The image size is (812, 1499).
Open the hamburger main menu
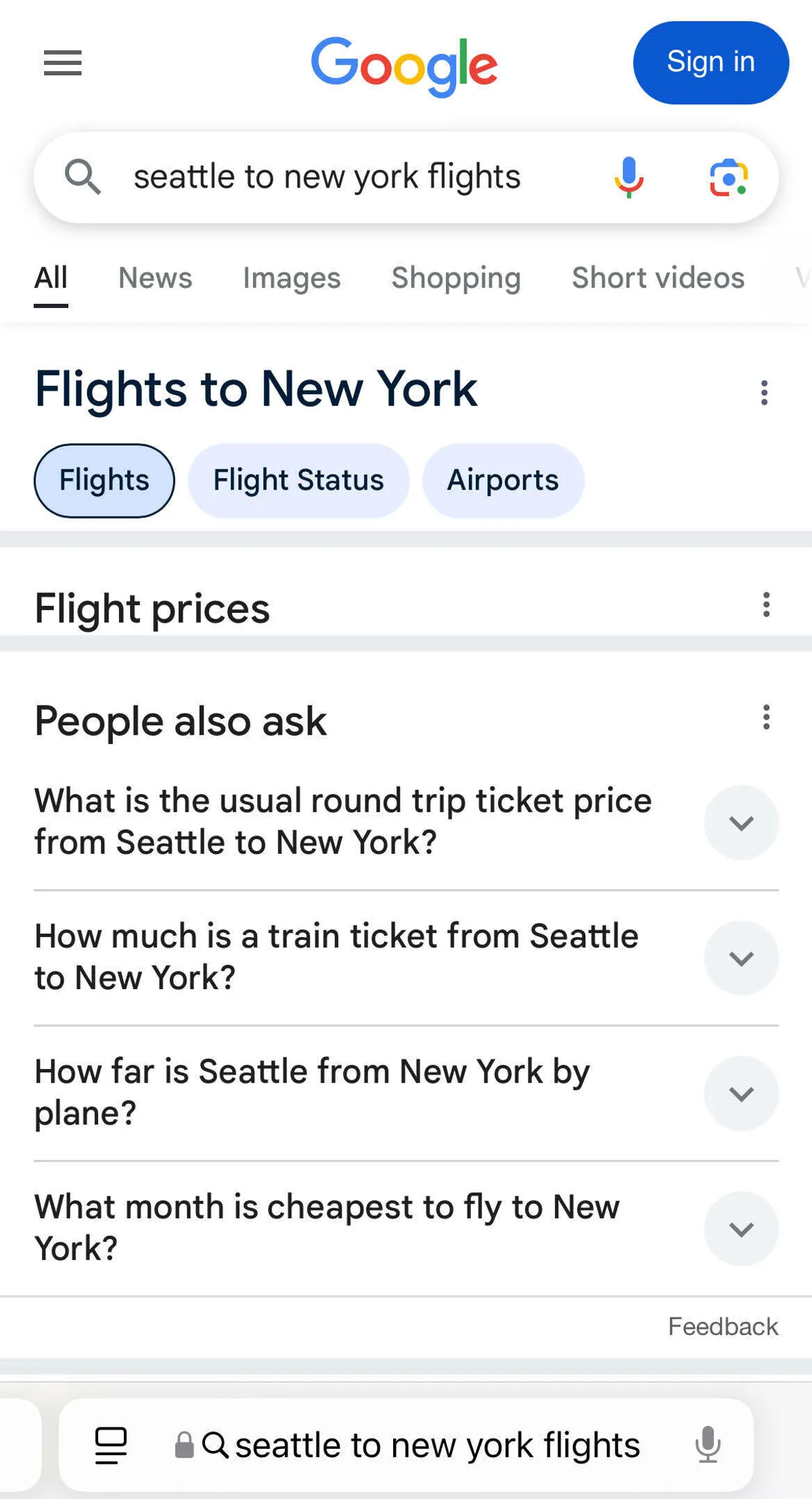[63, 63]
